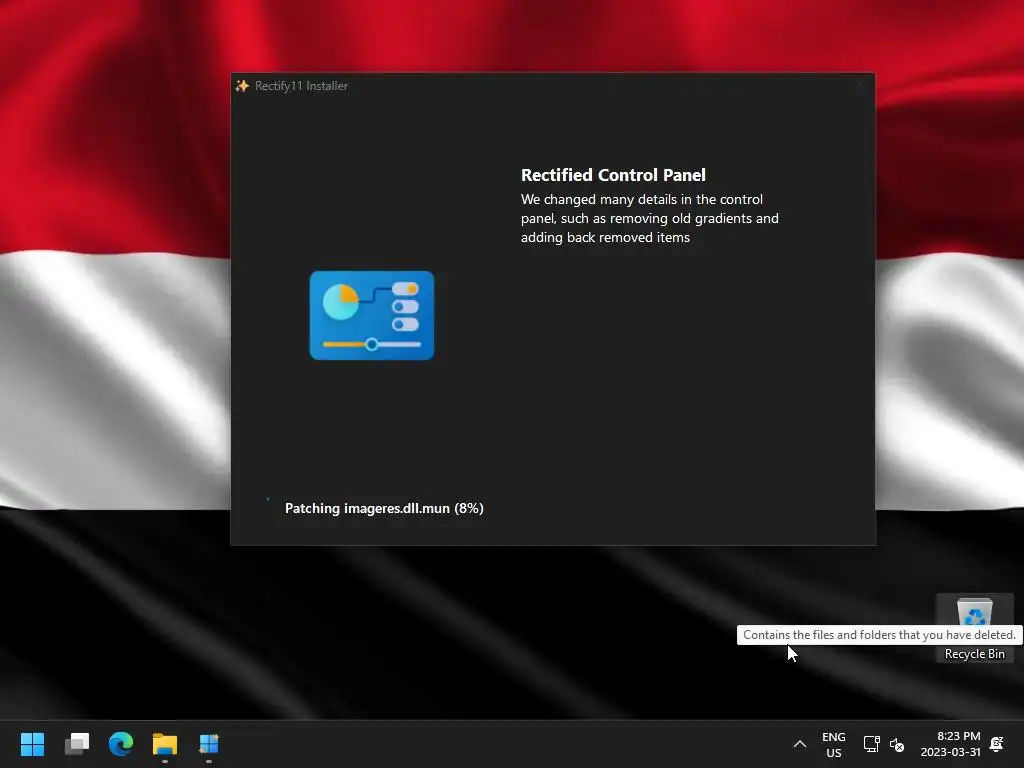This screenshot has height=768, width=1024.
Task: Click the muted volume tray icon
Action: 897,744
